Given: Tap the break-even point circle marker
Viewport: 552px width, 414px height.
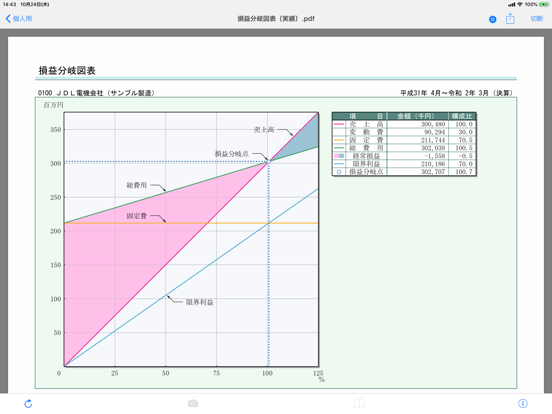Looking at the screenshot, I should pyautogui.click(x=269, y=162).
